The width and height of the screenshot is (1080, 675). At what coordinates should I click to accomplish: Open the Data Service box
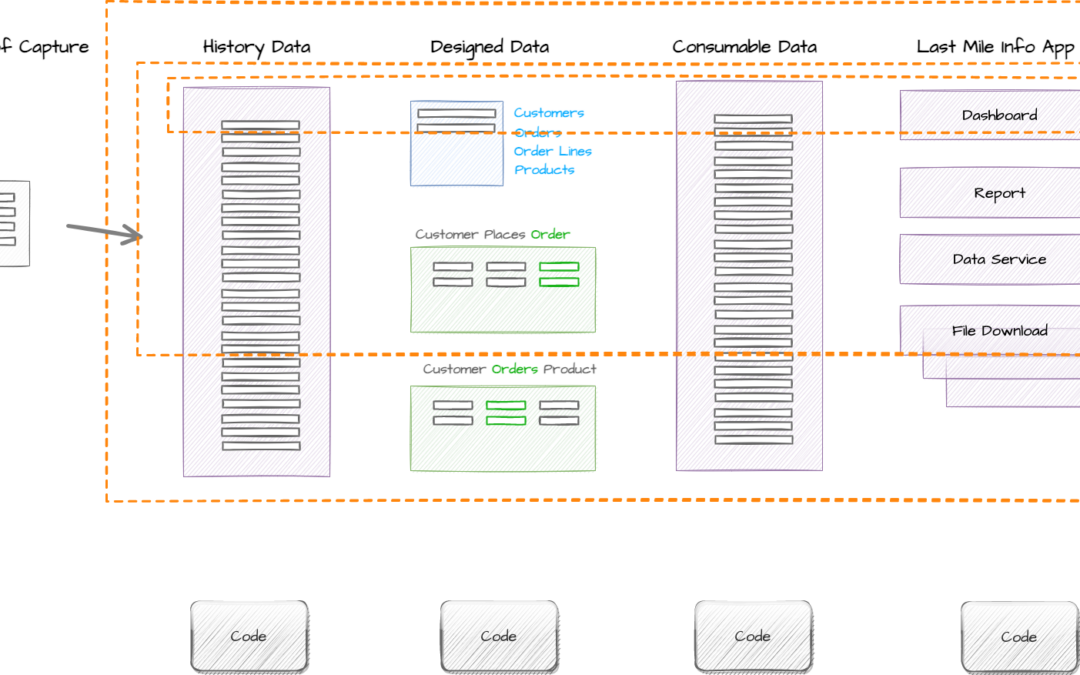[998, 259]
